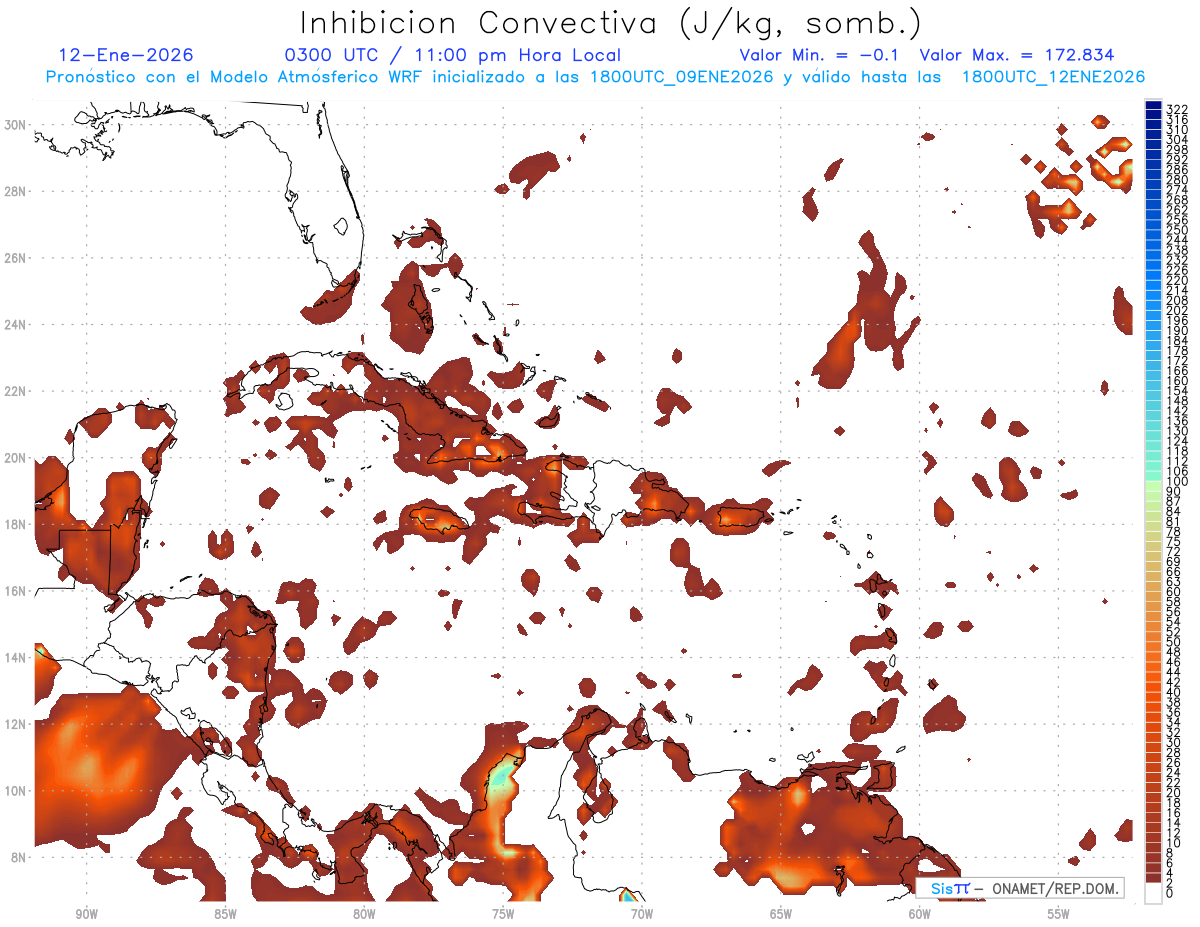Click the "60W" longitude label

tap(920, 913)
